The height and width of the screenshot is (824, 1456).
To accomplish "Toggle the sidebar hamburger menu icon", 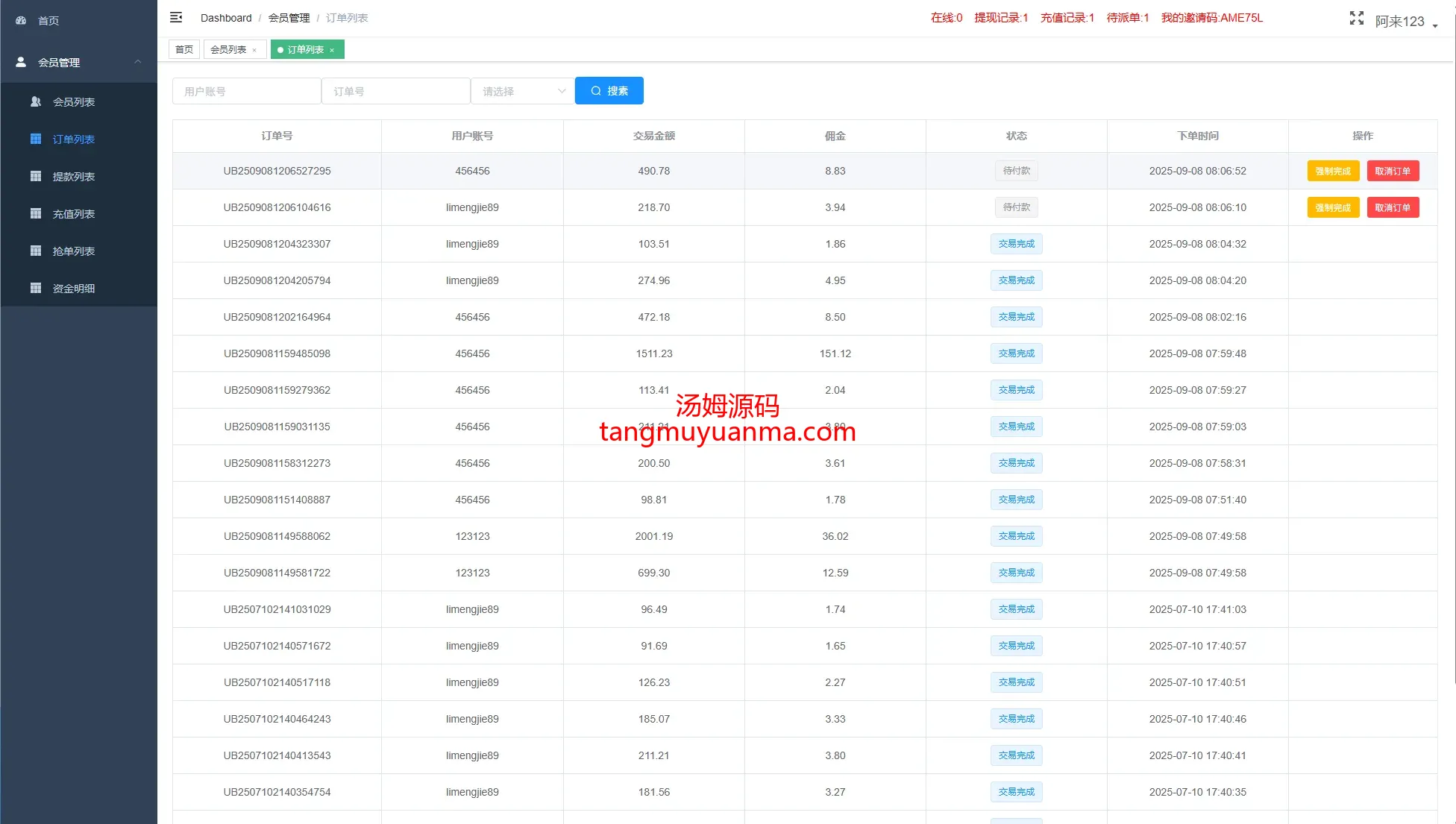I will click(176, 17).
